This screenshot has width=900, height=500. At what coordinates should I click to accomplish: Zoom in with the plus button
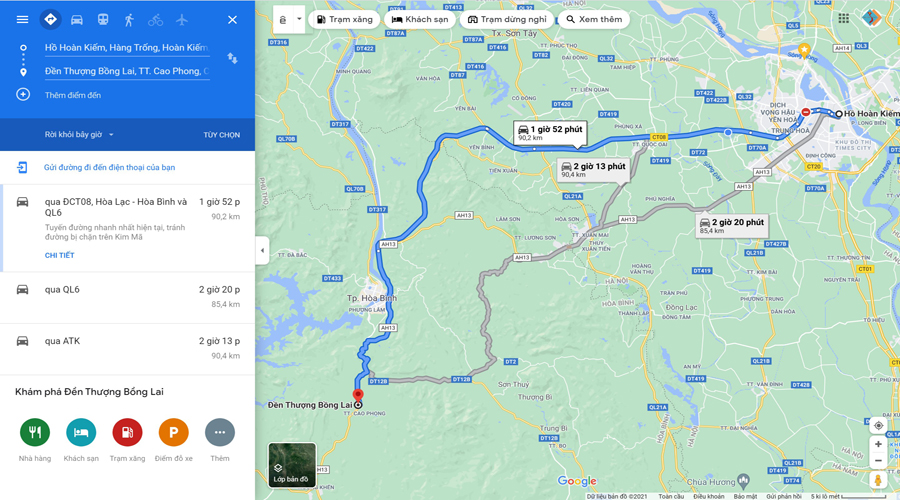point(878,444)
